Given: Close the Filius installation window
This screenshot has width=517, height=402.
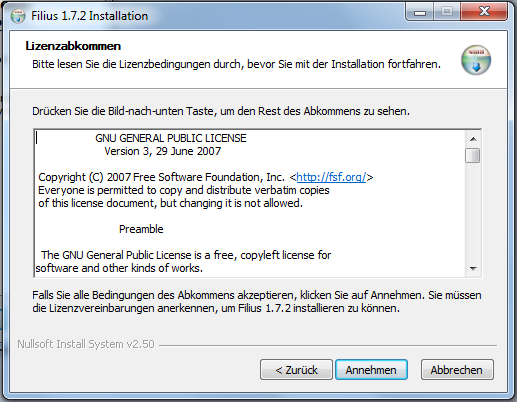Looking at the screenshot, I should tap(484, 12).
